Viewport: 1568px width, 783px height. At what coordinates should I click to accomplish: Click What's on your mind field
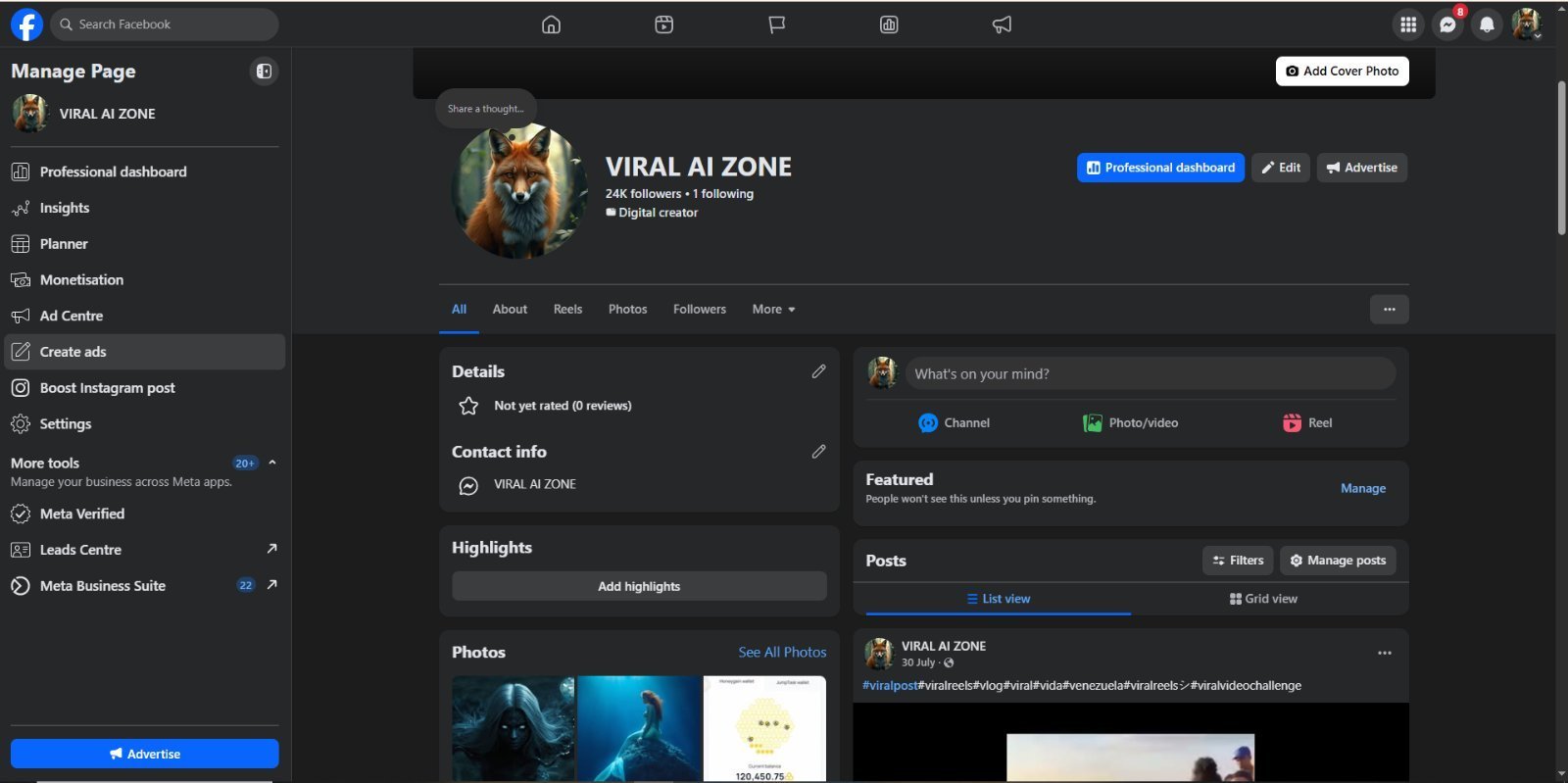(1151, 373)
